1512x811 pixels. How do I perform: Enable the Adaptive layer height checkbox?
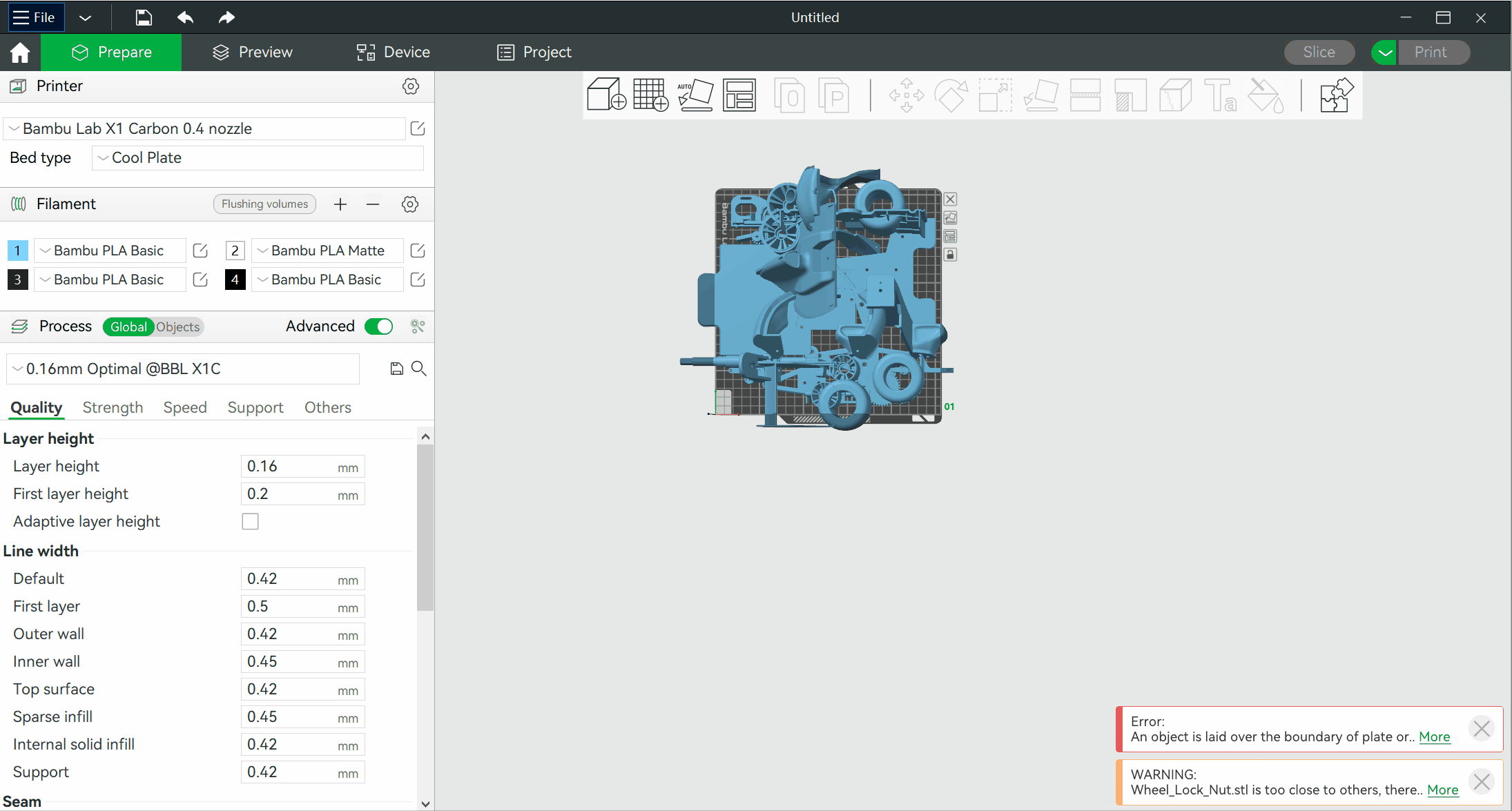250,522
